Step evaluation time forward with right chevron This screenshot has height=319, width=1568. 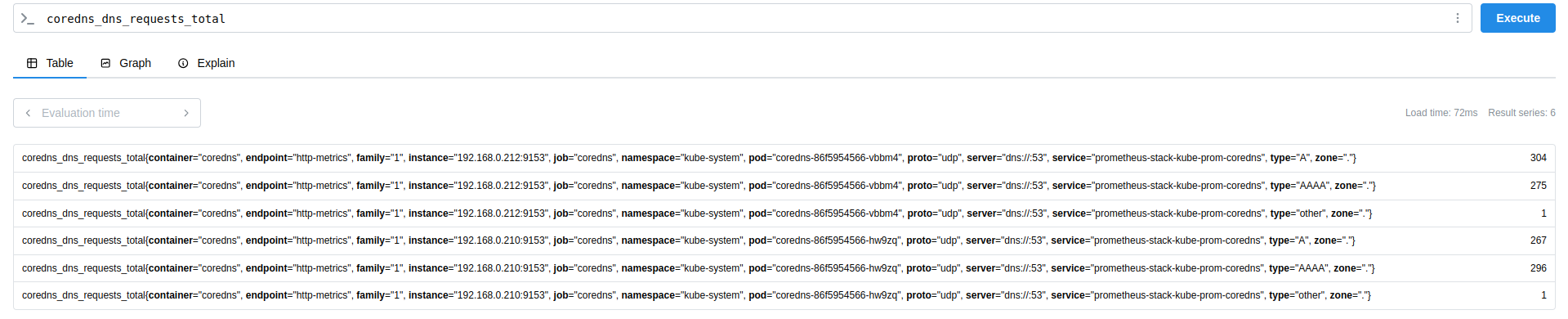pyautogui.click(x=186, y=113)
